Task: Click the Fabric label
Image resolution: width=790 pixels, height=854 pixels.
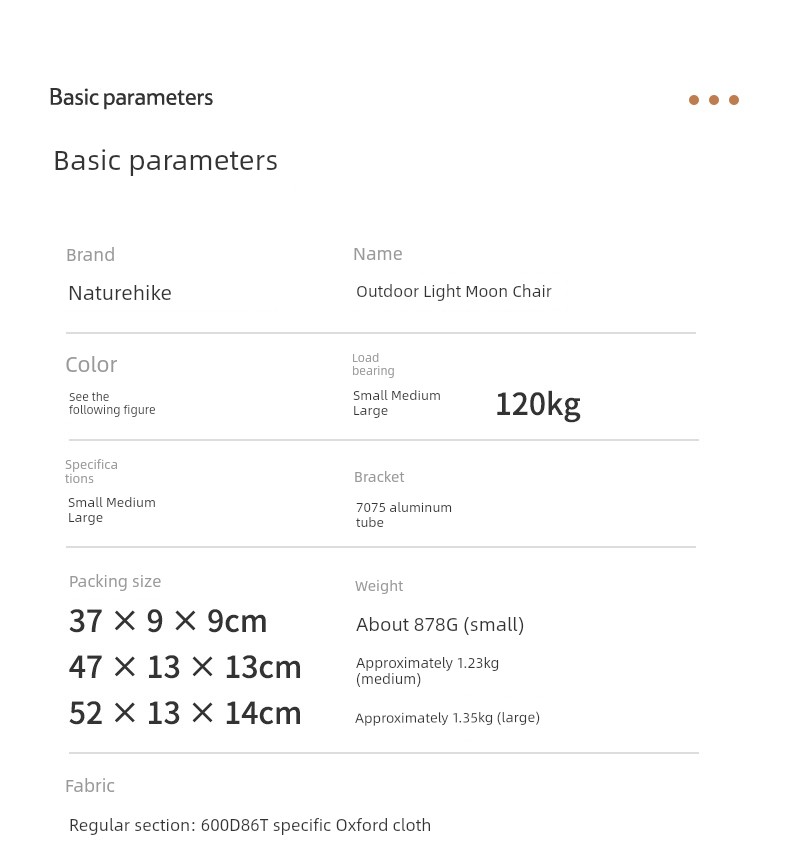Action: pos(90,786)
